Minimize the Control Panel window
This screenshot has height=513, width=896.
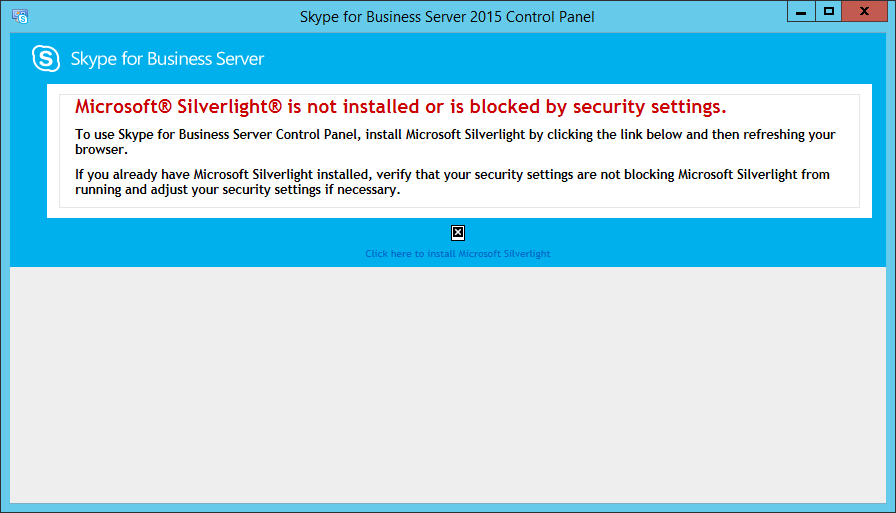[x=801, y=11]
